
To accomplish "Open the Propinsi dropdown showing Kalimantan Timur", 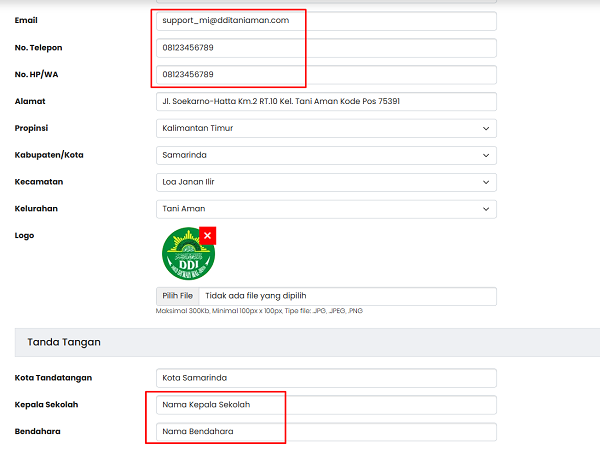I will tap(326, 128).
